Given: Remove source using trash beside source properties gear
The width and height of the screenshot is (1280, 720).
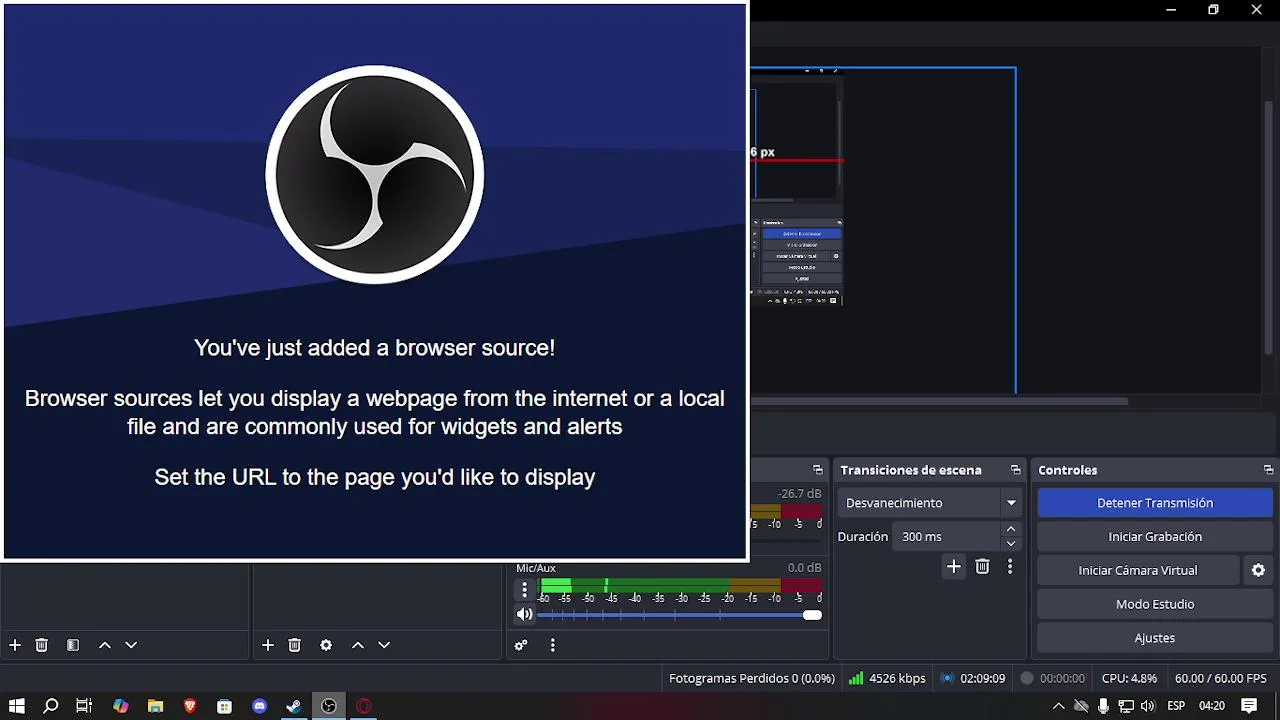Looking at the screenshot, I should coord(295,645).
